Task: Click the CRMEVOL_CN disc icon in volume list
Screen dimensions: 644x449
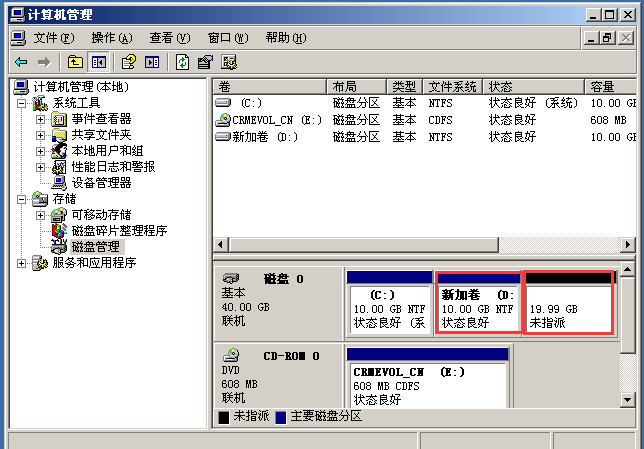Action: 223,120
